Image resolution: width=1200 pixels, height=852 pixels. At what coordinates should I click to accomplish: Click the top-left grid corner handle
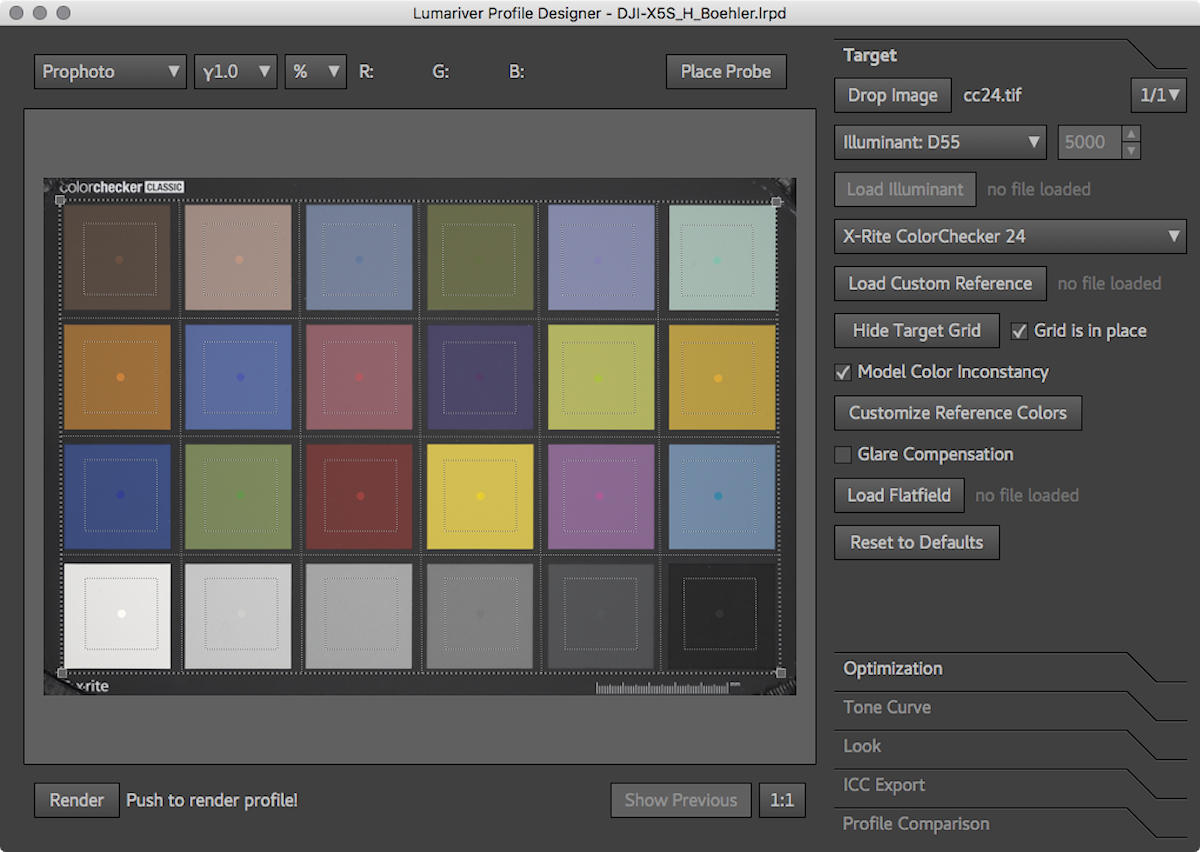60,201
